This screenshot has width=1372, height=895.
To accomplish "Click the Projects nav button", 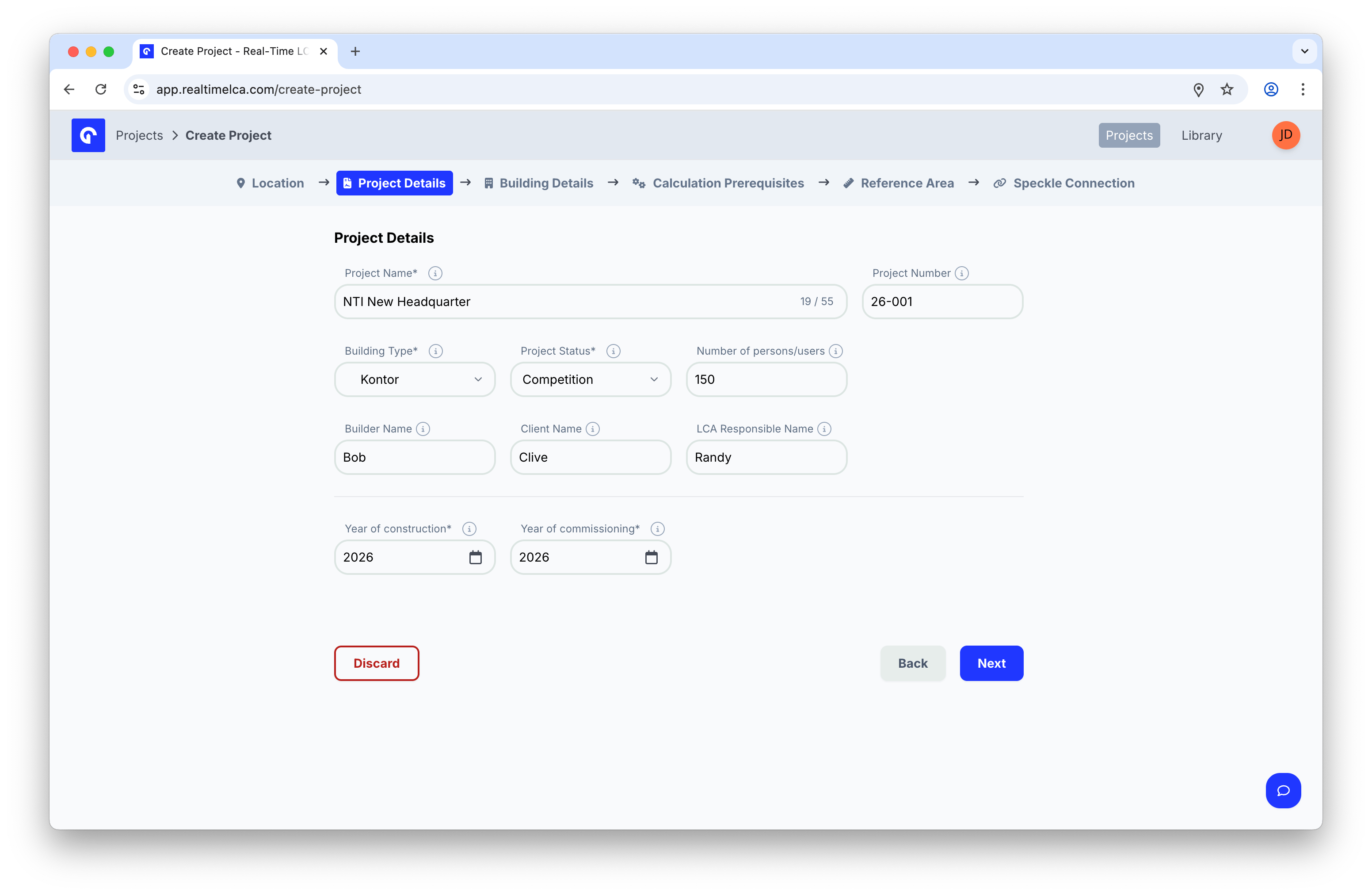I will [x=1129, y=135].
